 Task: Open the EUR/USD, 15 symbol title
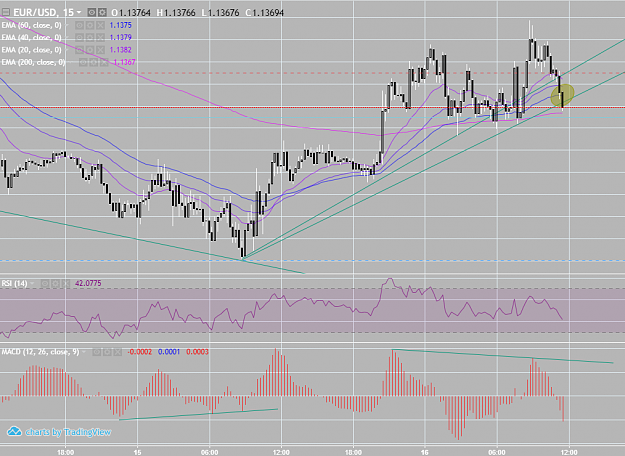pyautogui.click(x=43, y=12)
